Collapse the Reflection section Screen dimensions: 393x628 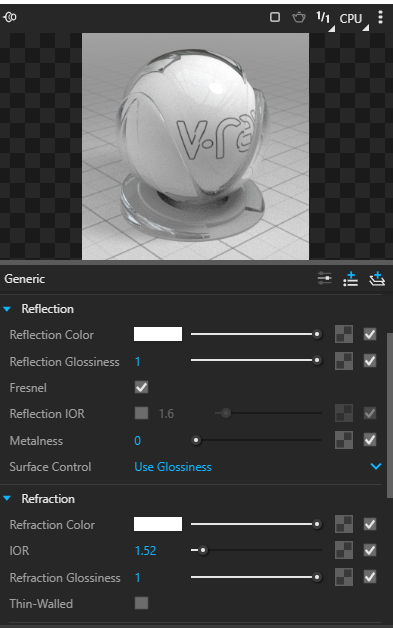click(7, 309)
